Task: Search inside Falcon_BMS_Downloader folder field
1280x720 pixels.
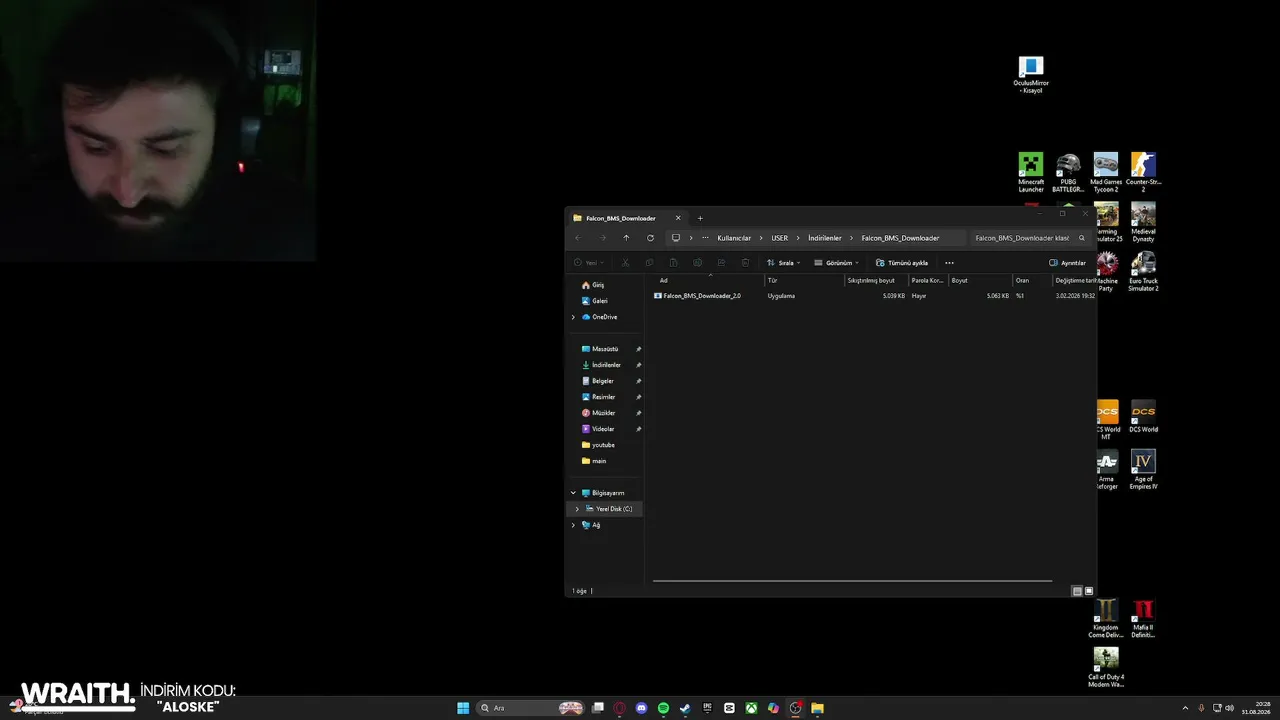Action: [1030, 238]
